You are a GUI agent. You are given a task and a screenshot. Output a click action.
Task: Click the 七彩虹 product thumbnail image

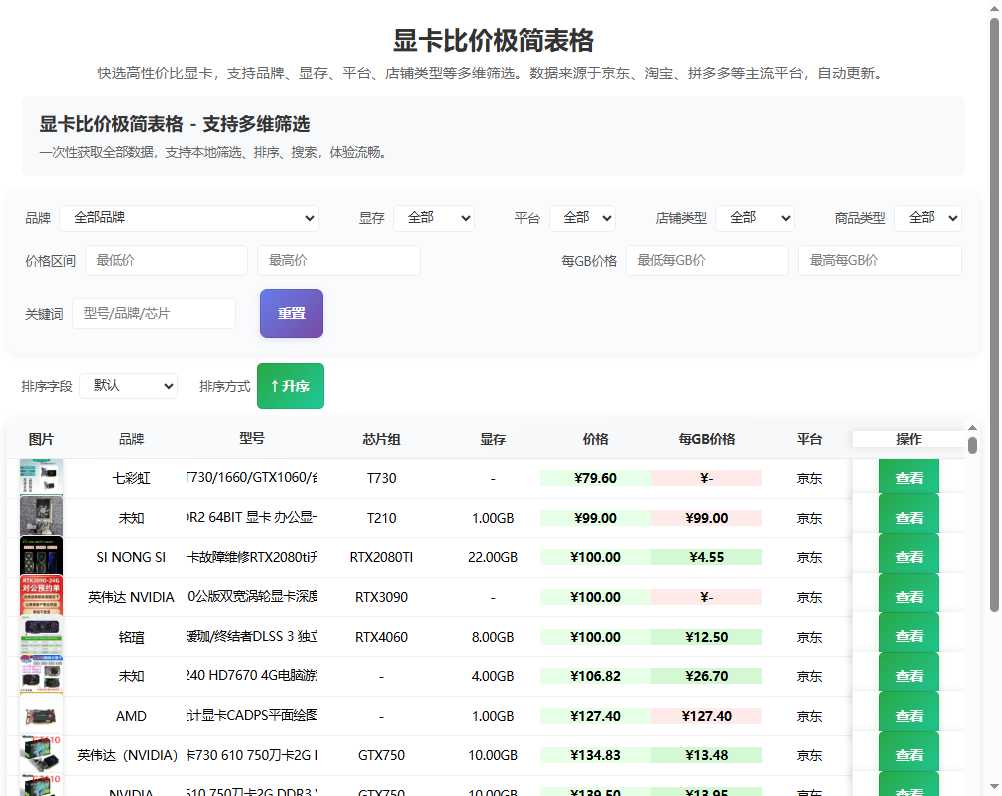pyautogui.click(x=41, y=478)
